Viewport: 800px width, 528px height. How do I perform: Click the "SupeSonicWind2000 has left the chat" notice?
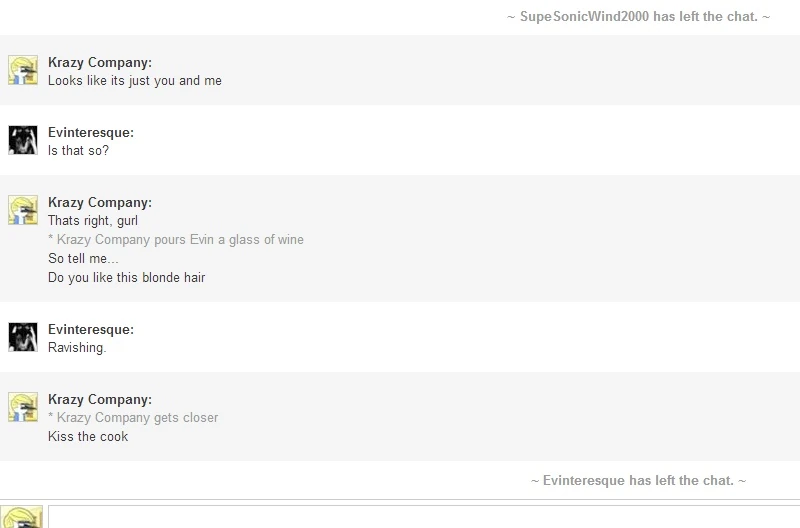(x=638, y=17)
